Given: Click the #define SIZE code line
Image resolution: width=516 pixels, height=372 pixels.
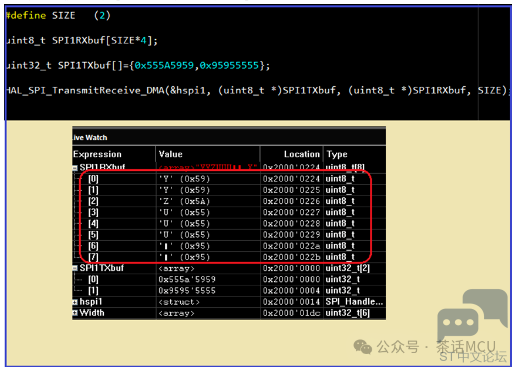Looking at the screenshot, I should coord(58,15).
